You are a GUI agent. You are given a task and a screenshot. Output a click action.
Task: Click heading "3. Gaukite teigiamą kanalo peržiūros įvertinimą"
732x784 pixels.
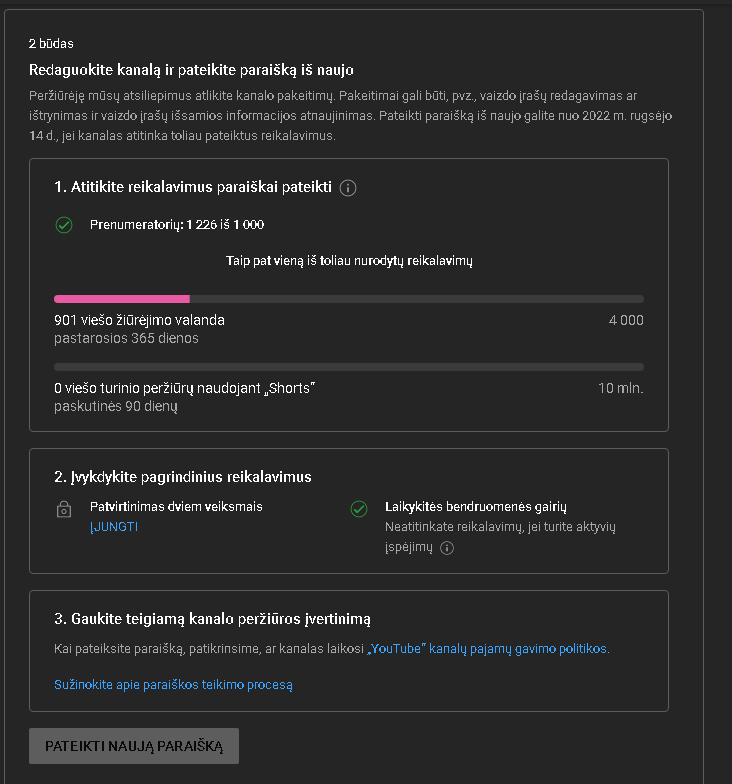click(212, 619)
